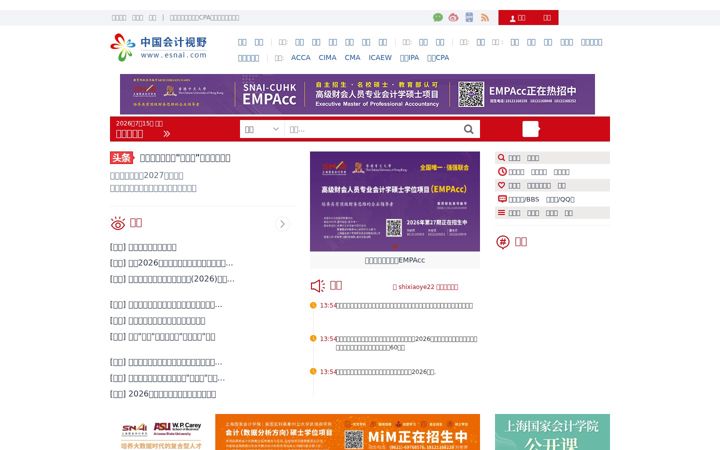Open the SNAI-CUHK EMPAcc top banner
Screen dimensions: 720x450
click(357, 94)
